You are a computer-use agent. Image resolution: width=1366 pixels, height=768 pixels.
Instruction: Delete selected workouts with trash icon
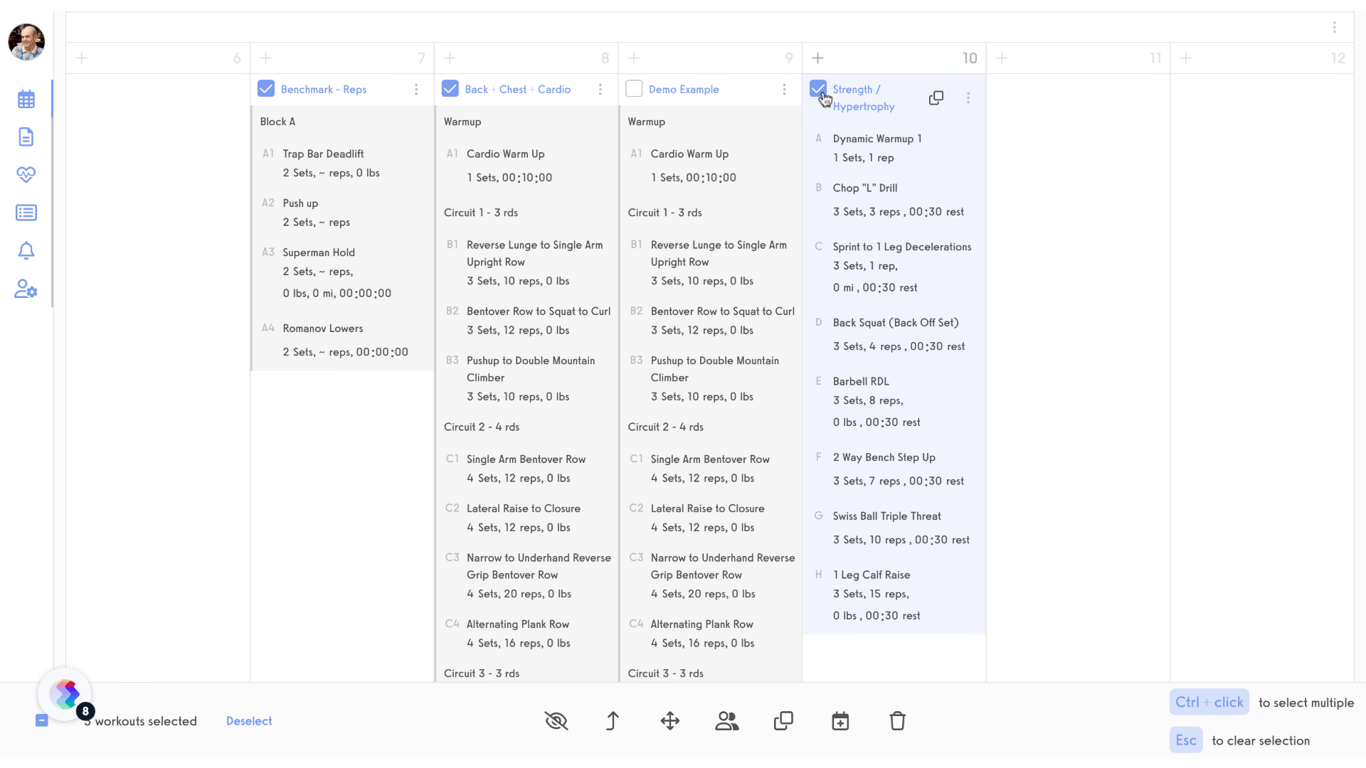tap(897, 721)
